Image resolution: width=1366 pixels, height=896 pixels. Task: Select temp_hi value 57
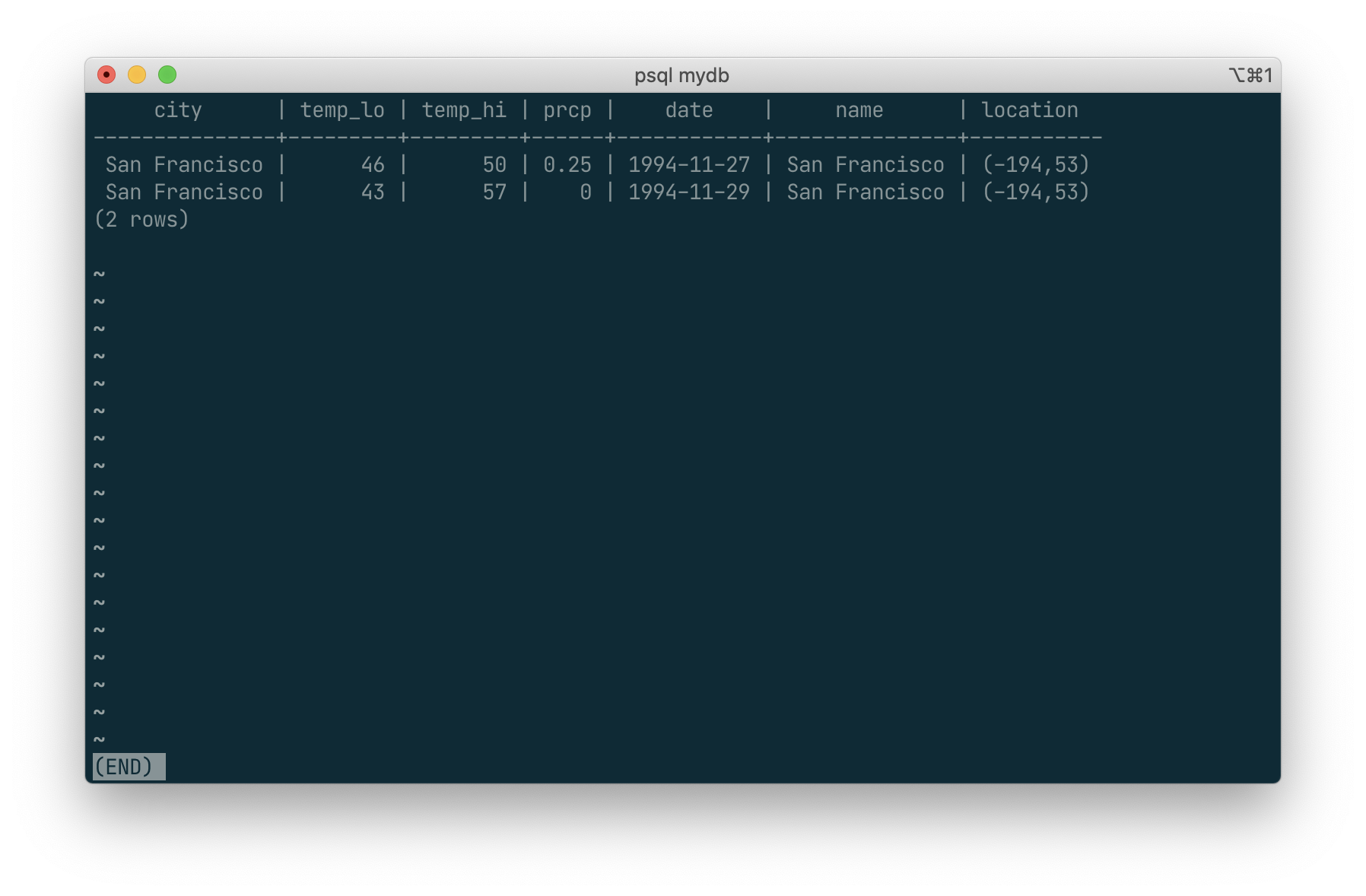pyautogui.click(x=494, y=192)
